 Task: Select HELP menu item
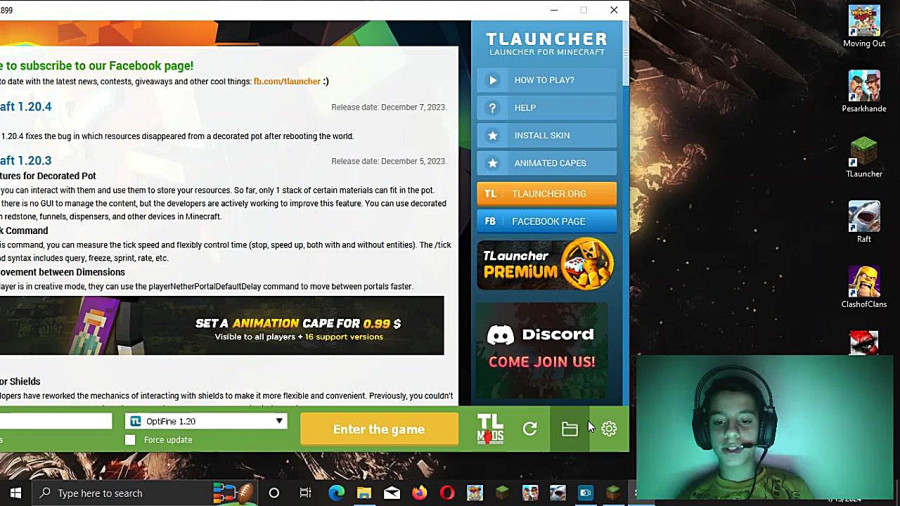(546, 108)
